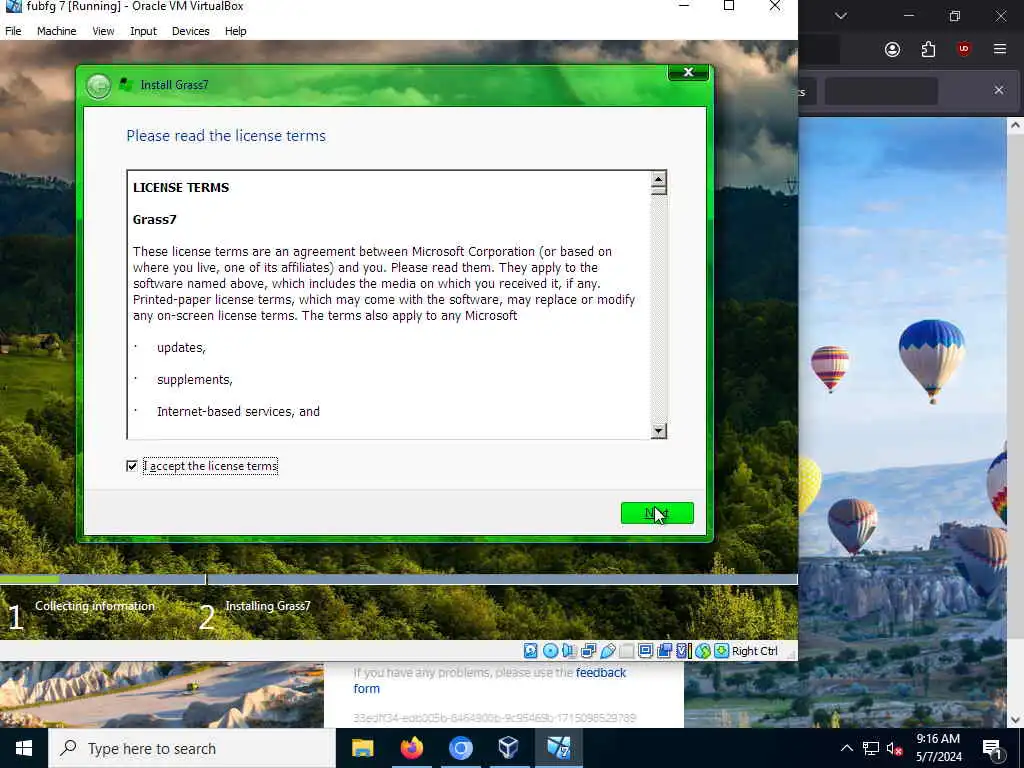Click the green Next button
1024x768 pixels.
click(x=657, y=513)
